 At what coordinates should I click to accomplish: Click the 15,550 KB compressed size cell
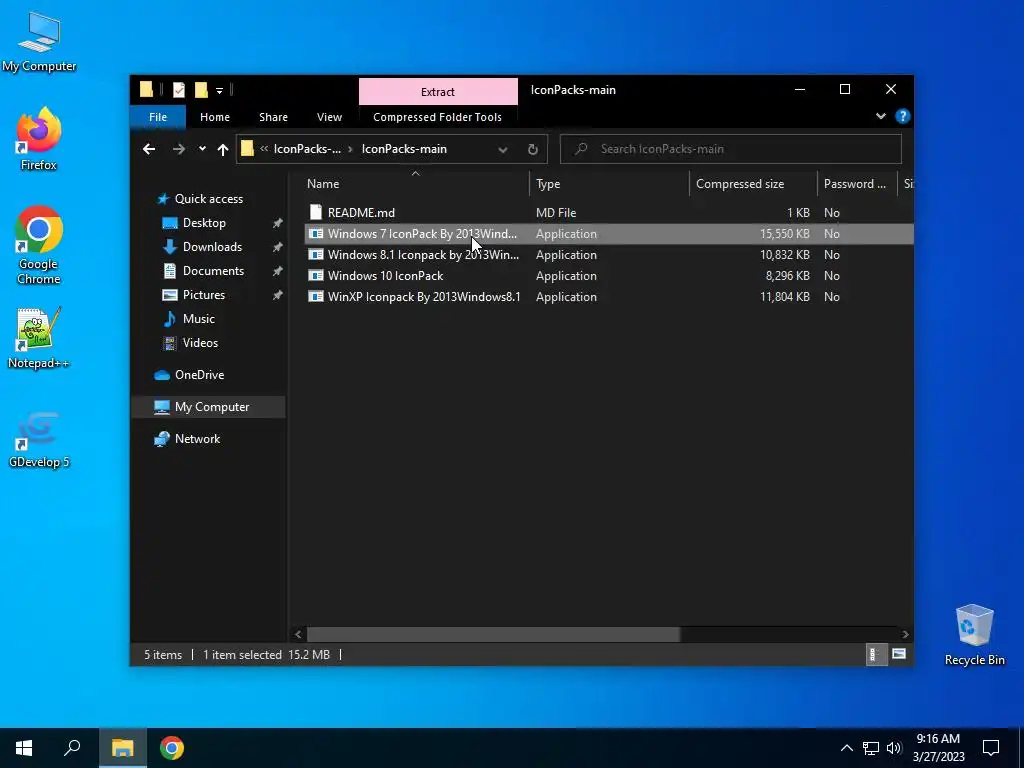(784, 234)
